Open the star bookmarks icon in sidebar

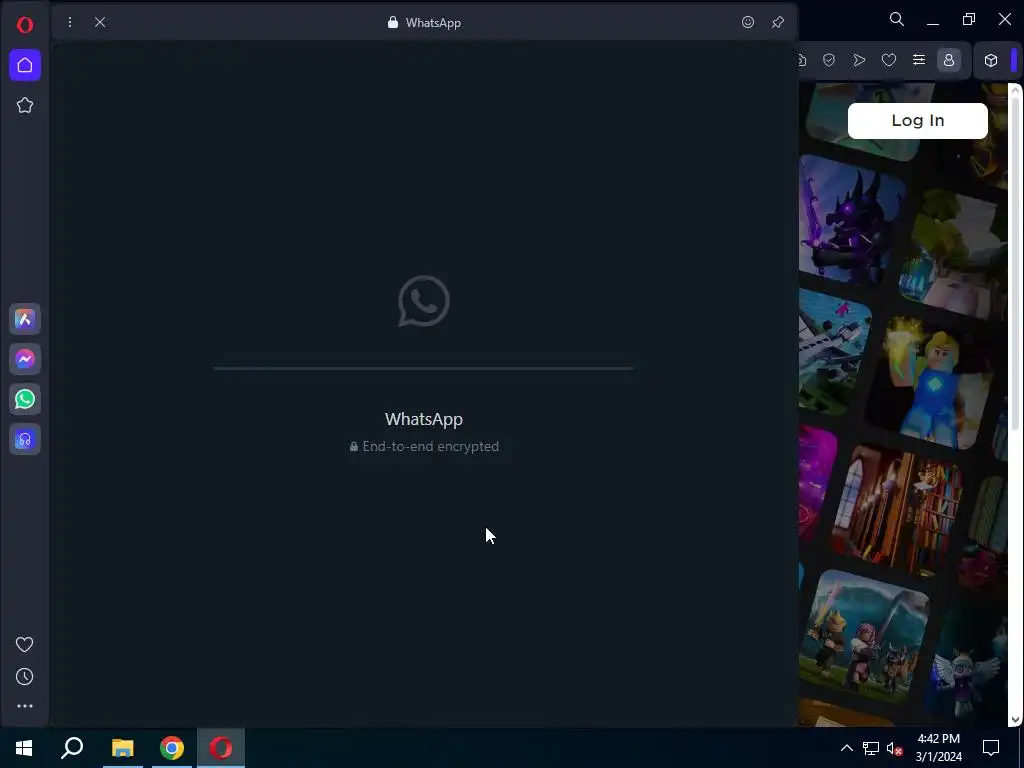[x=25, y=105]
